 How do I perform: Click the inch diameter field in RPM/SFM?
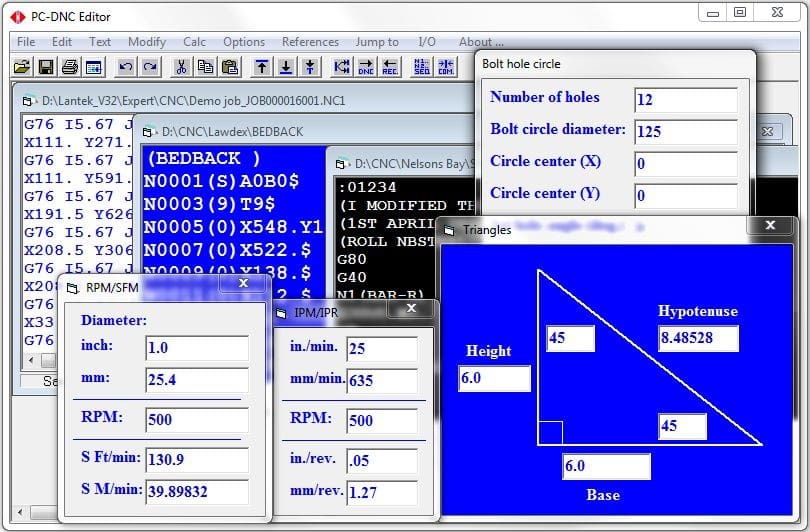pos(197,348)
